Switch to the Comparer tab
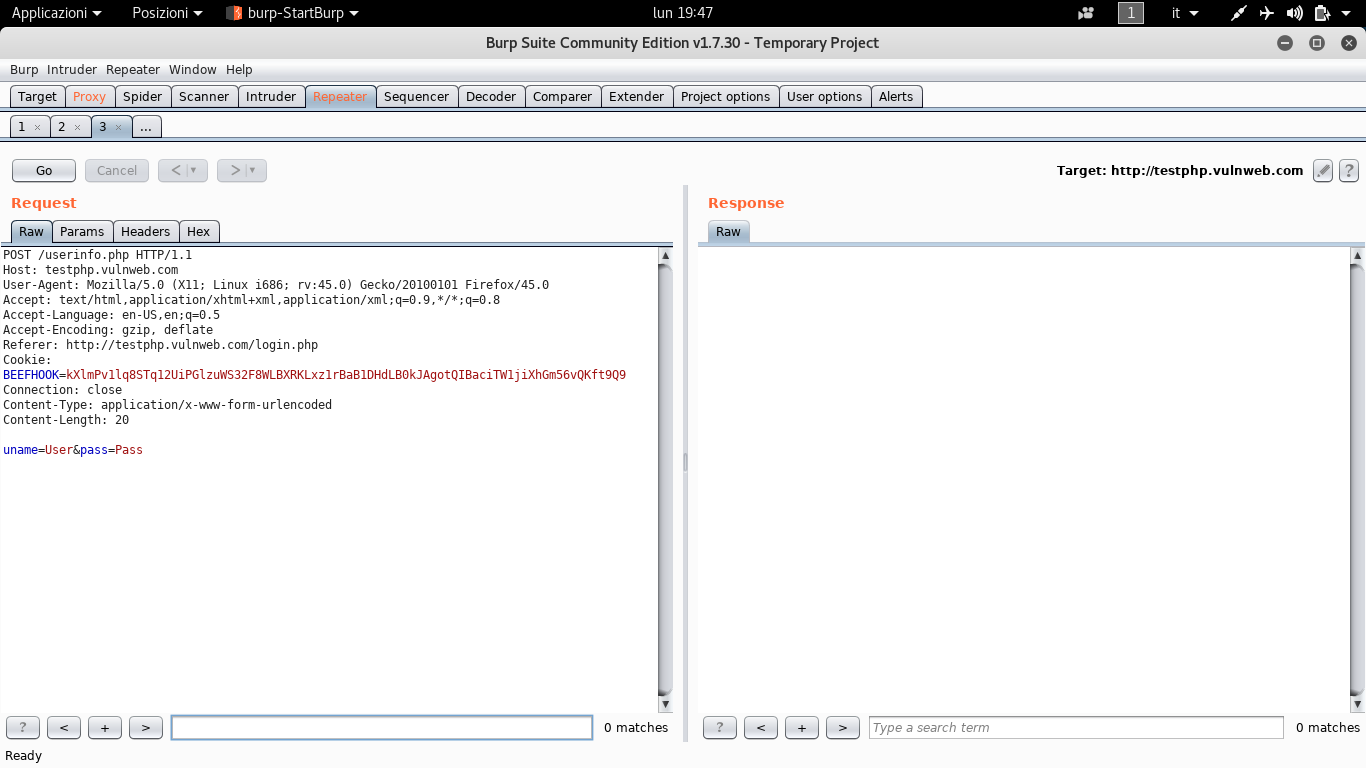Image resolution: width=1366 pixels, height=768 pixels. coord(562,97)
